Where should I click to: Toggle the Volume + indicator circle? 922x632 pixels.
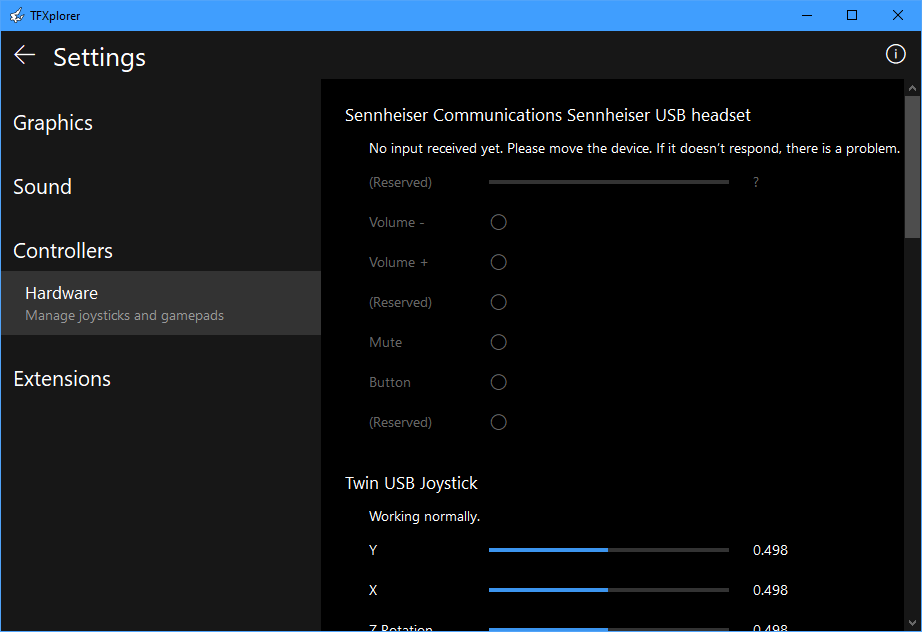pos(498,262)
